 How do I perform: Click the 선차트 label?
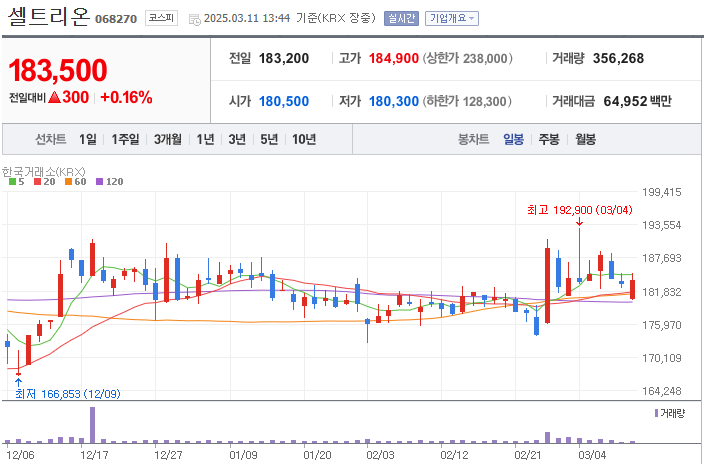pyautogui.click(x=51, y=139)
